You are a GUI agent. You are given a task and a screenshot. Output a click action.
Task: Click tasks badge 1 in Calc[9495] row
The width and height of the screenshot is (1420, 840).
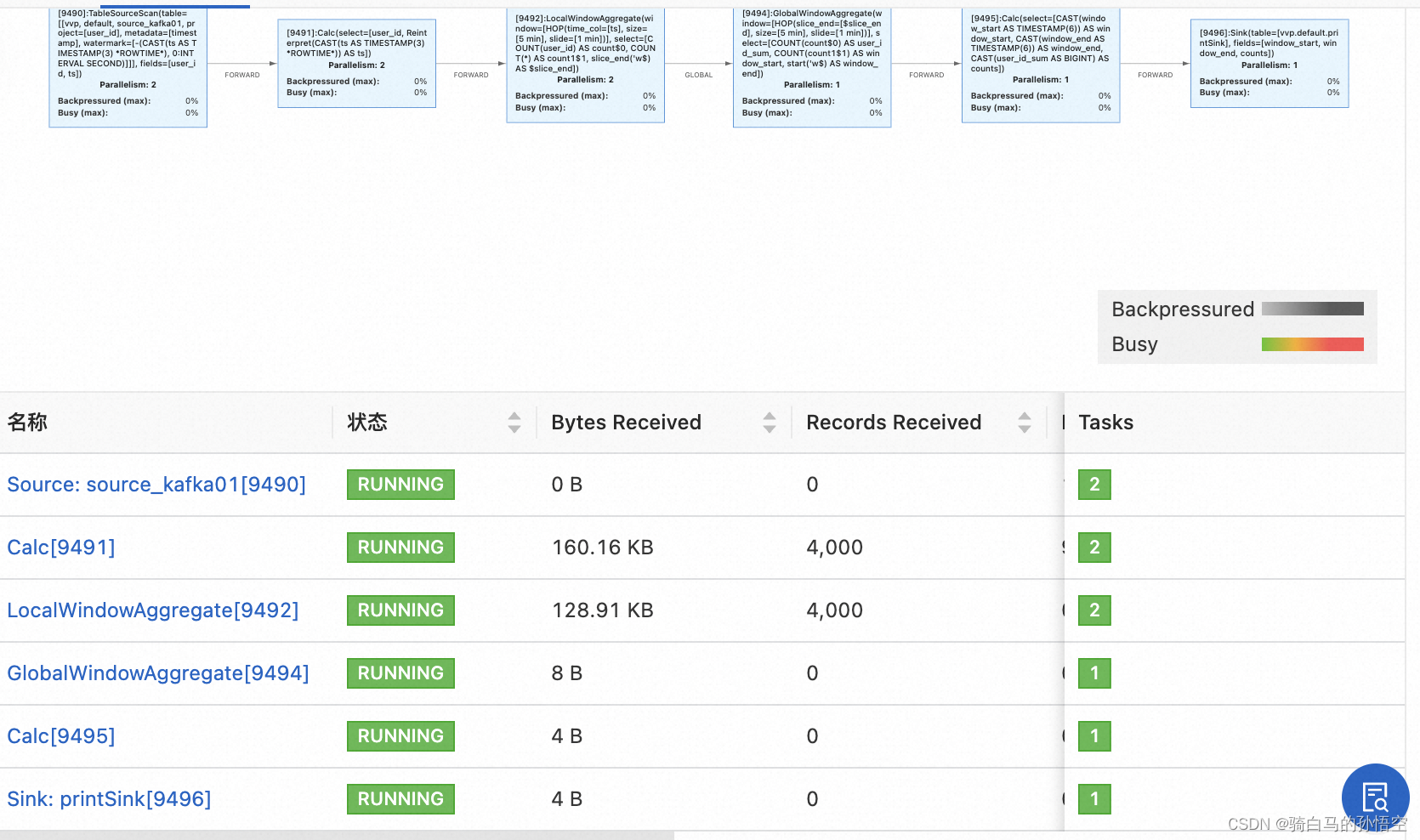[x=1094, y=736]
